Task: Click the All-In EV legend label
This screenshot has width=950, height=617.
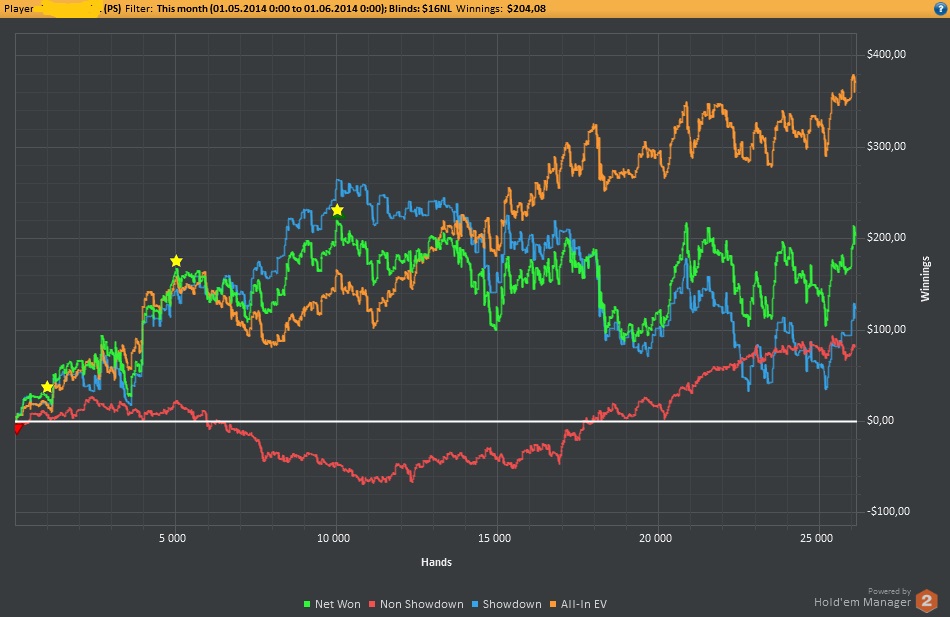Action: [x=583, y=604]
